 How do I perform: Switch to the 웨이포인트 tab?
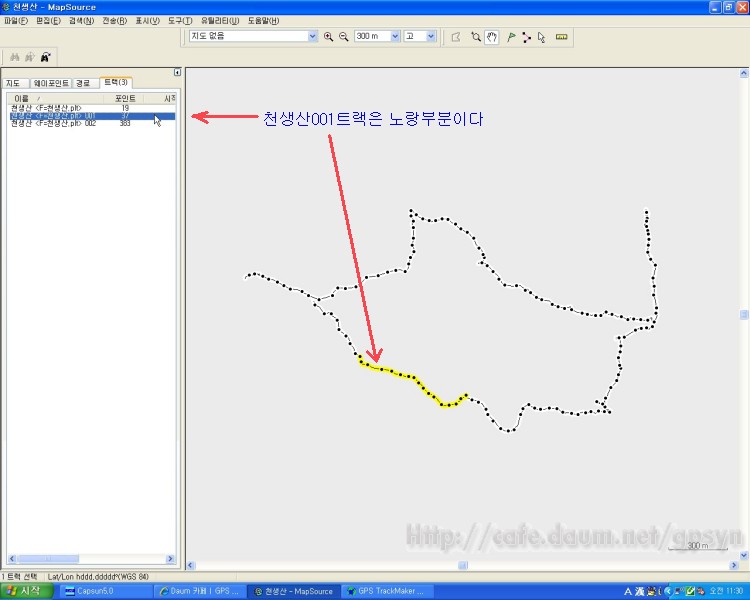tap(51, 83)
